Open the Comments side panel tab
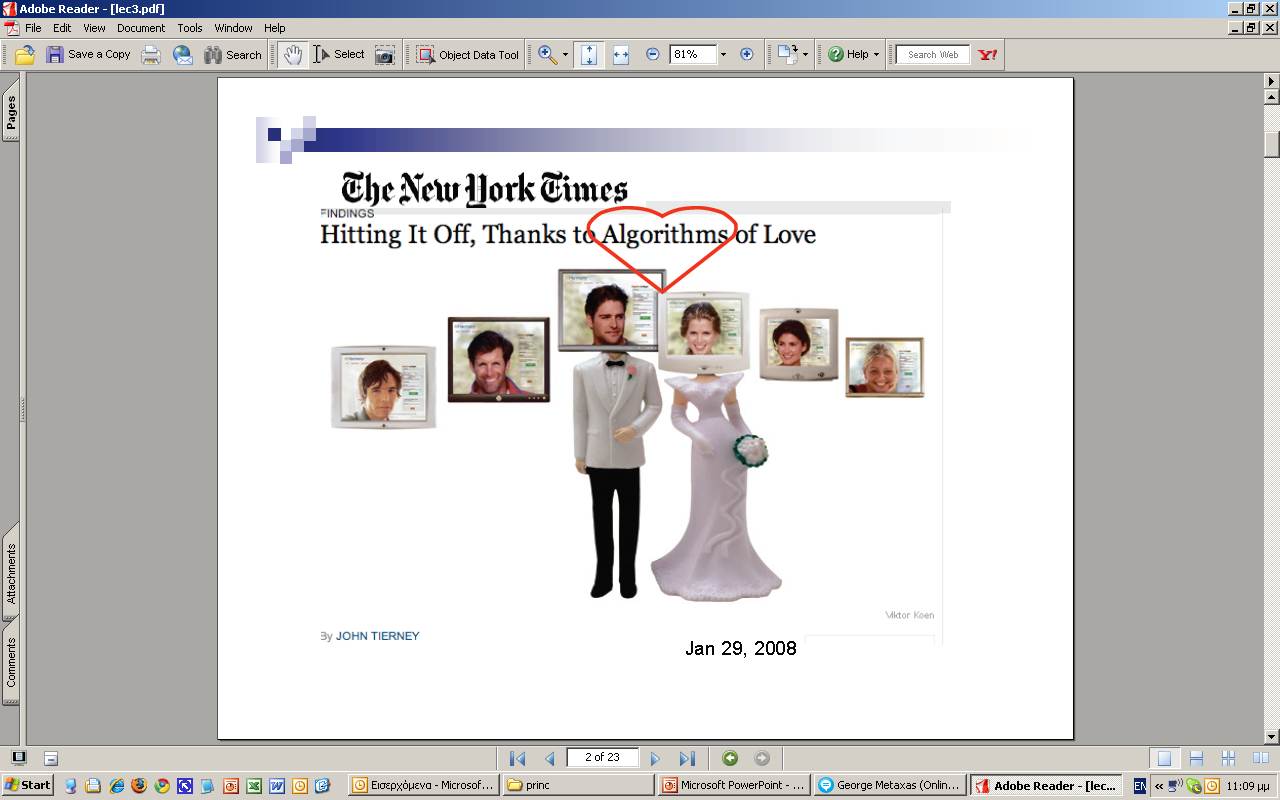Image resolution: width=1280 pixels, height=800 pixels. (11, 661)
